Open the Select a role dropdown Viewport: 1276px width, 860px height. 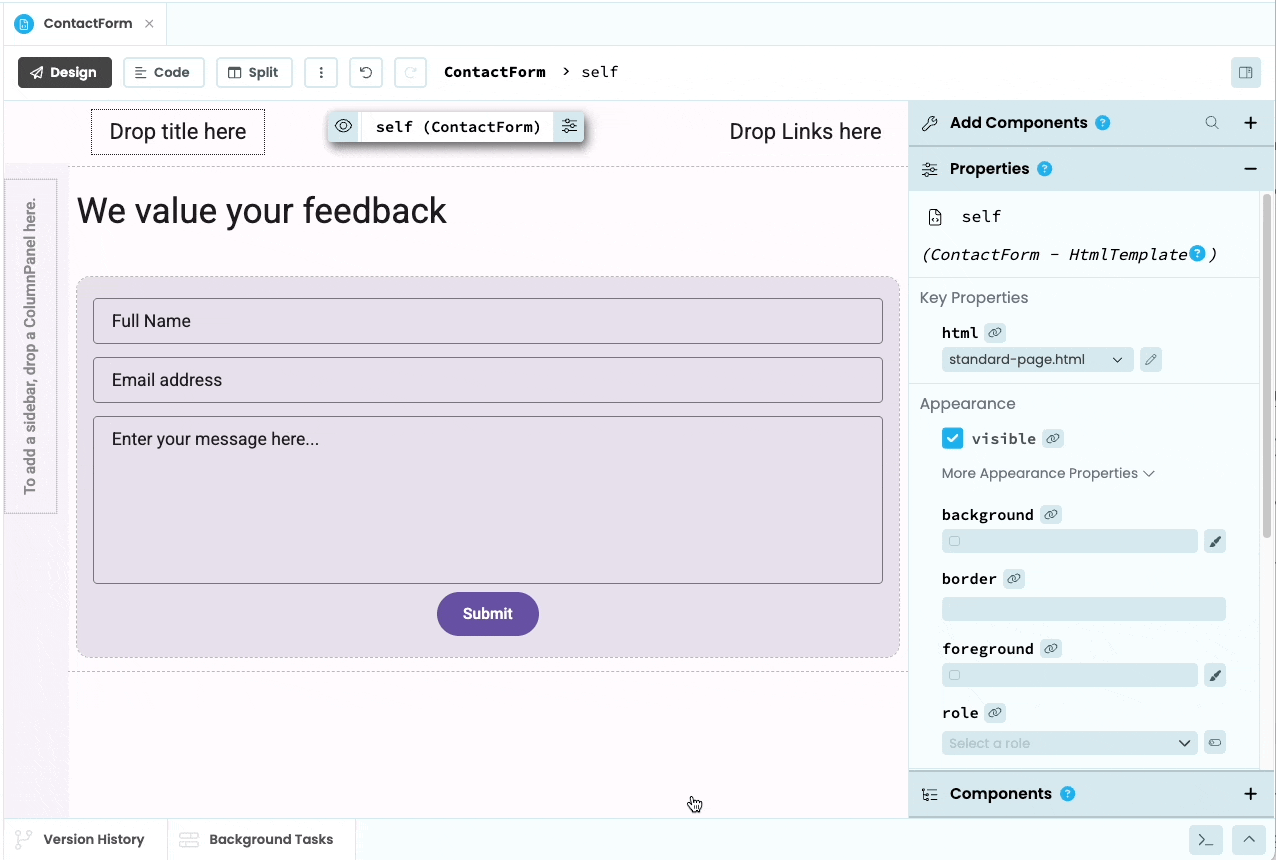(x=1068, y=743)
